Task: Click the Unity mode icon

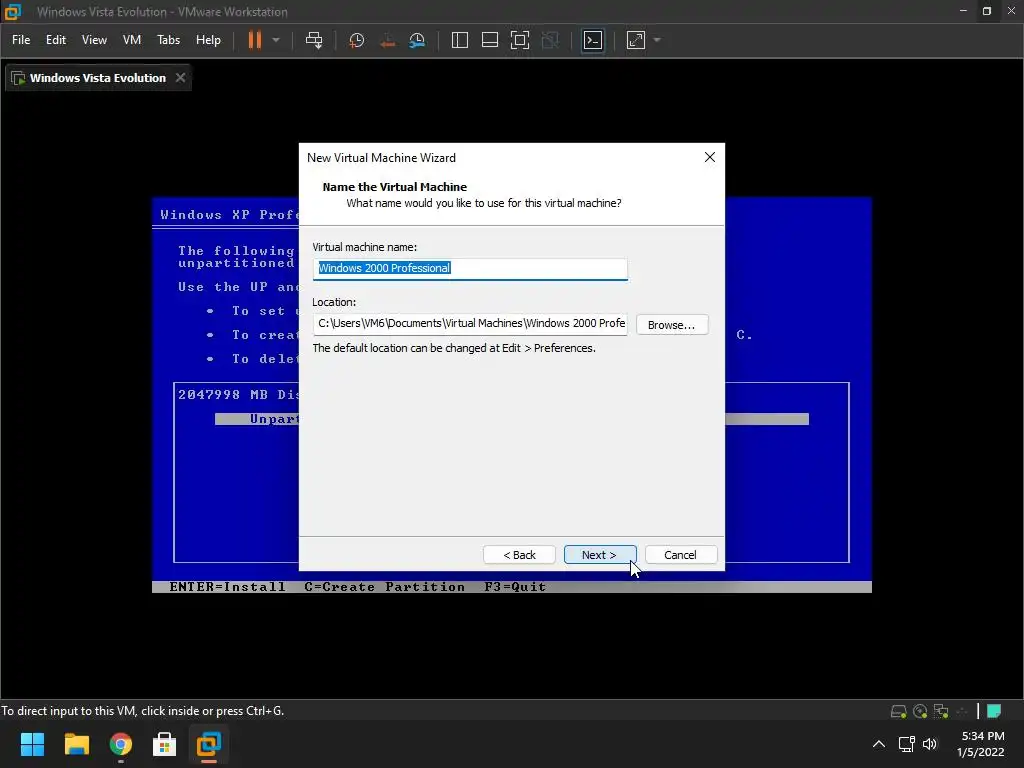Action: [x=551, y=40]
